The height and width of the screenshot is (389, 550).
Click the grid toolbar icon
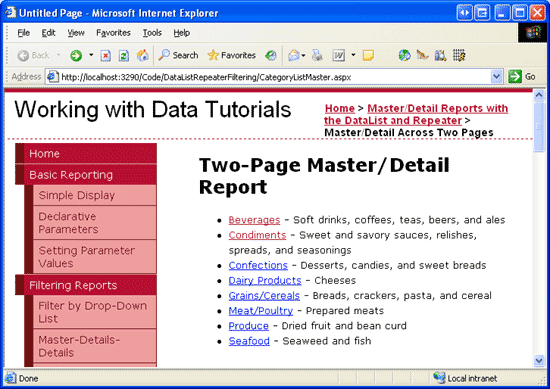[459, 55]
